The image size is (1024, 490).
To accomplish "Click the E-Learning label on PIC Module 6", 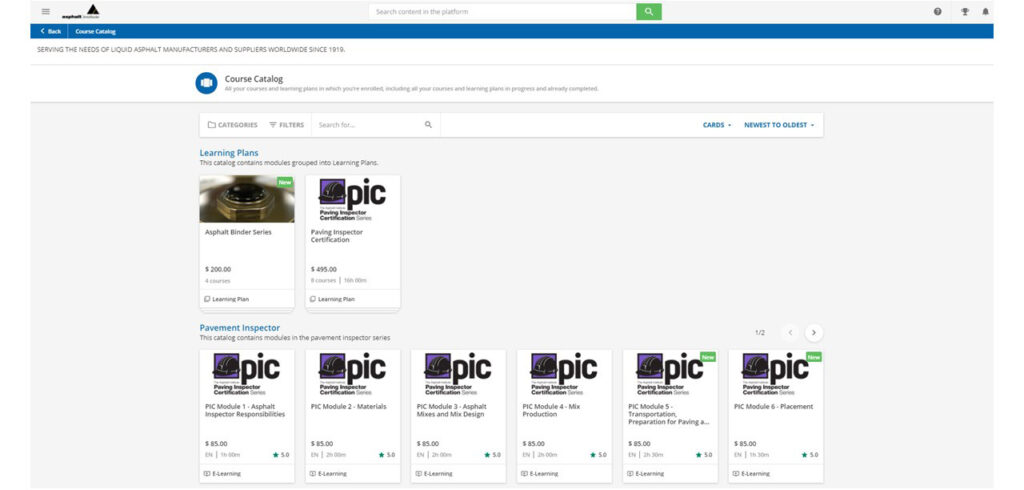I will 756,474.
